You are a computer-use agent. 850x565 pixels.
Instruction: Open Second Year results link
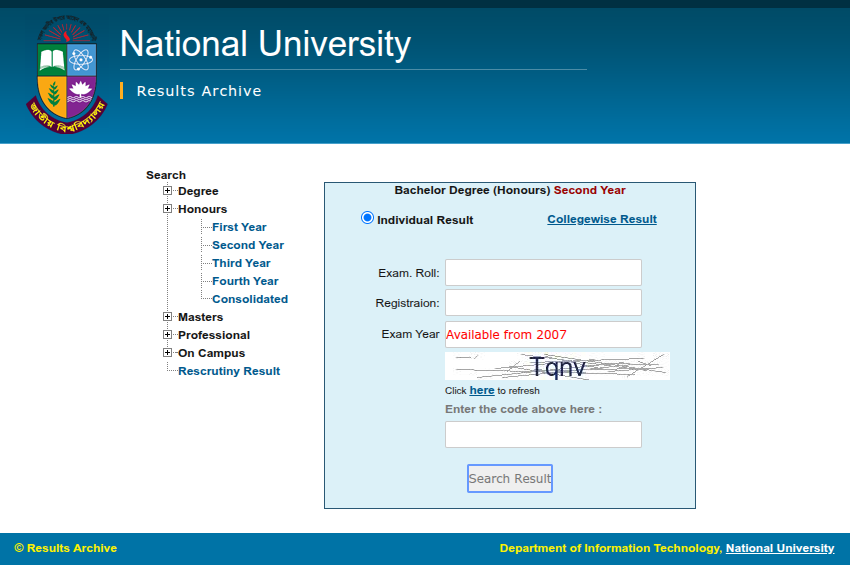pos(248,245)
